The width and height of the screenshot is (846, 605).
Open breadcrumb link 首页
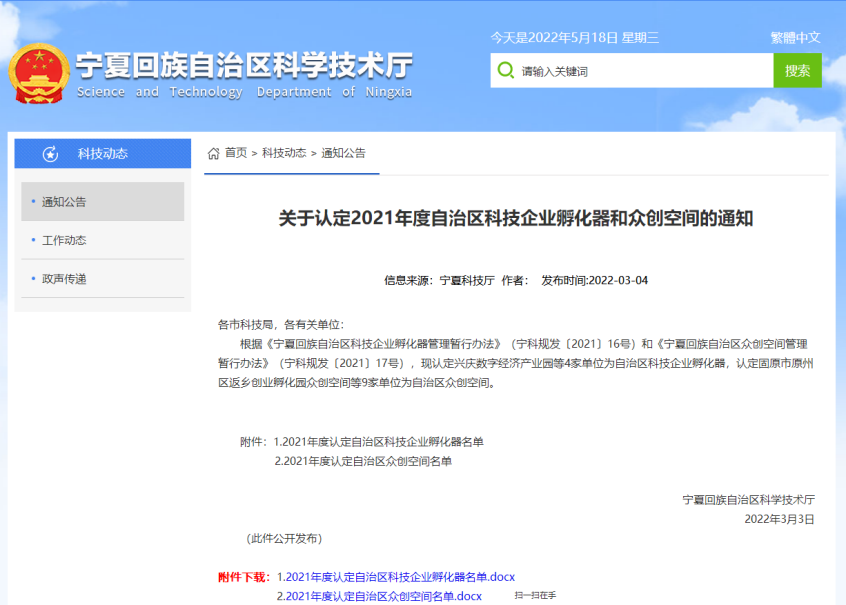pyautogui.click(x=234, y=154)
